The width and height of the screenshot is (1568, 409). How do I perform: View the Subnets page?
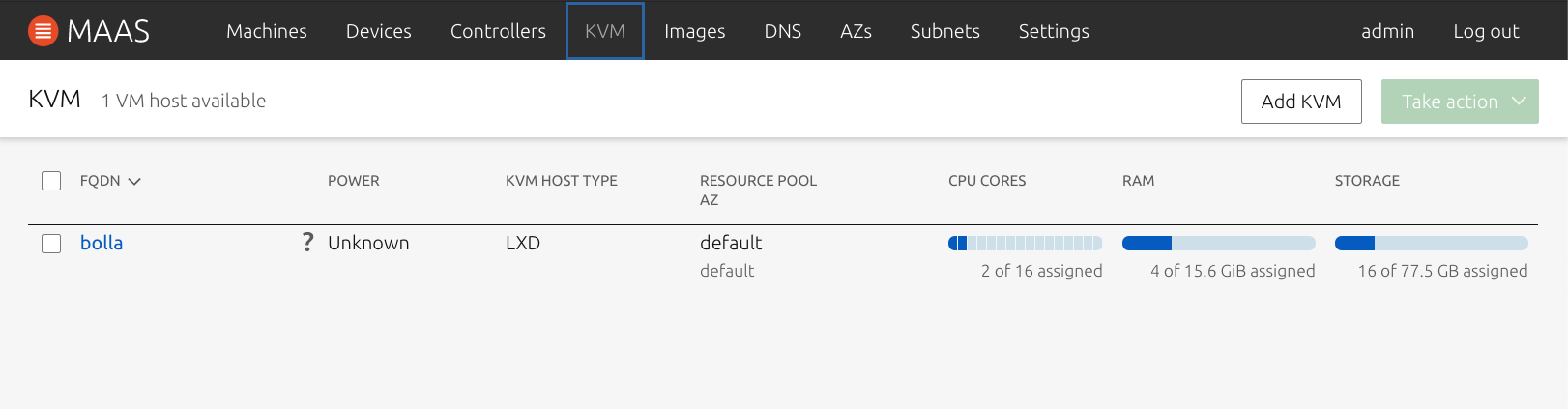(x=944, y=31)
